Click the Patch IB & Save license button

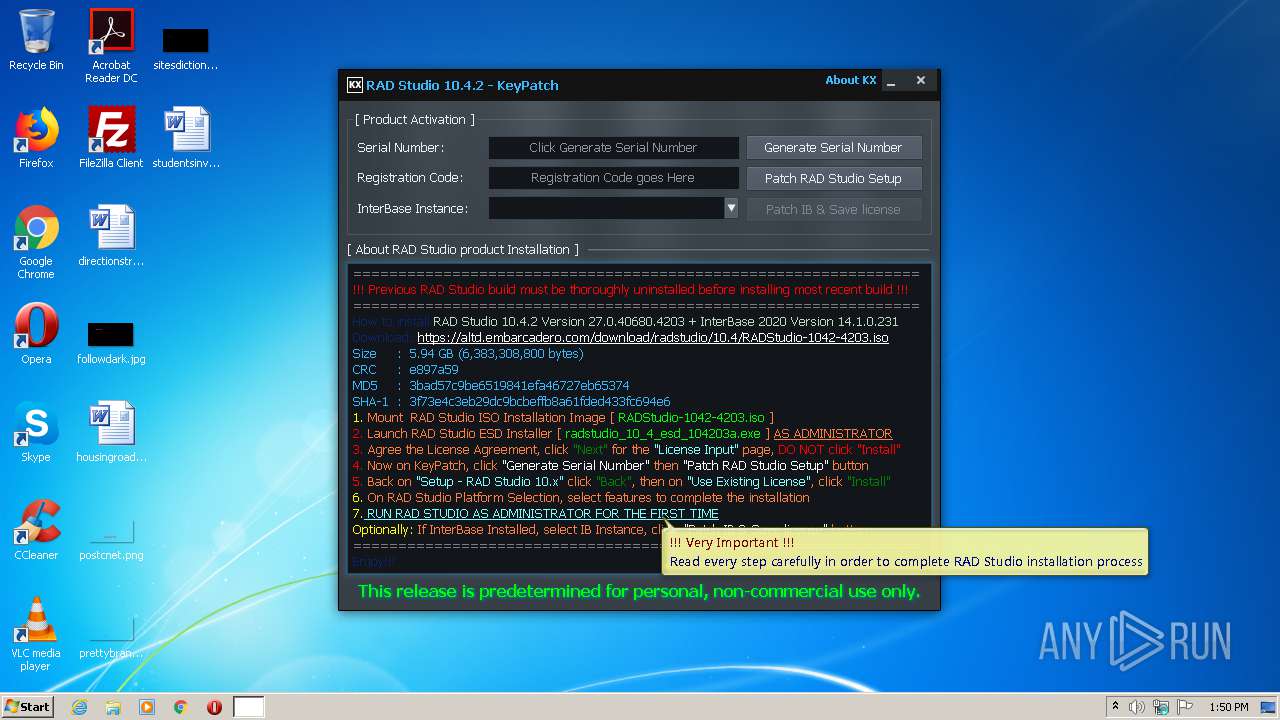[833, 209]
